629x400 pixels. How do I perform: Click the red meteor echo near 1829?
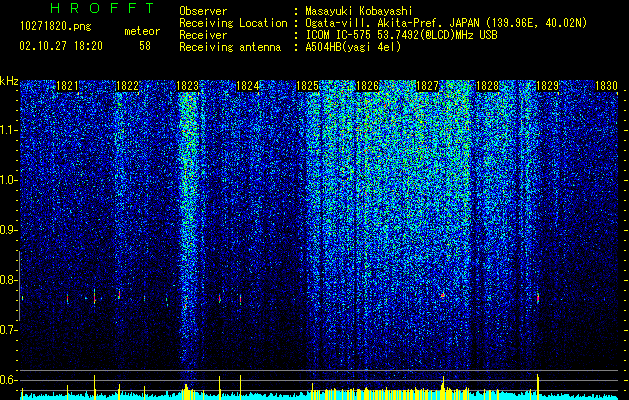[x=538, y=298]
